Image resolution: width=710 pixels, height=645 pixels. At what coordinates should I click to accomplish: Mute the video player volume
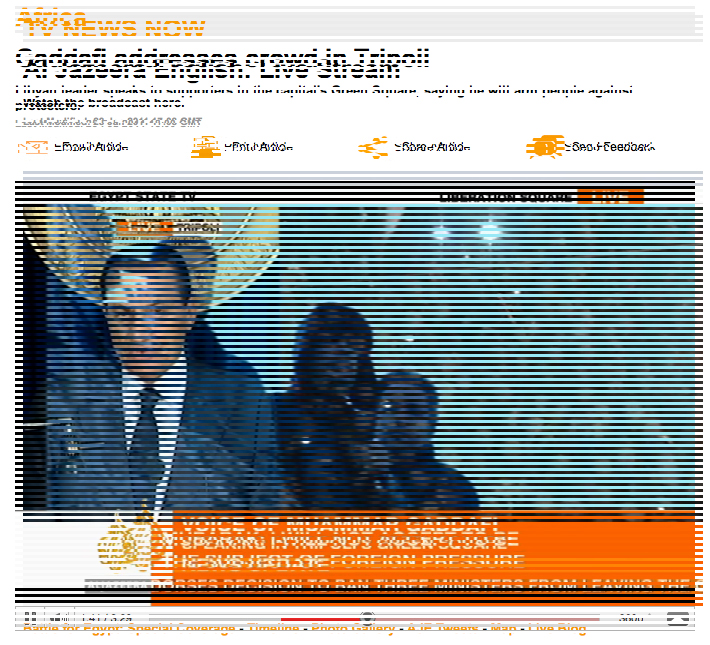click(x=59, y=618)
